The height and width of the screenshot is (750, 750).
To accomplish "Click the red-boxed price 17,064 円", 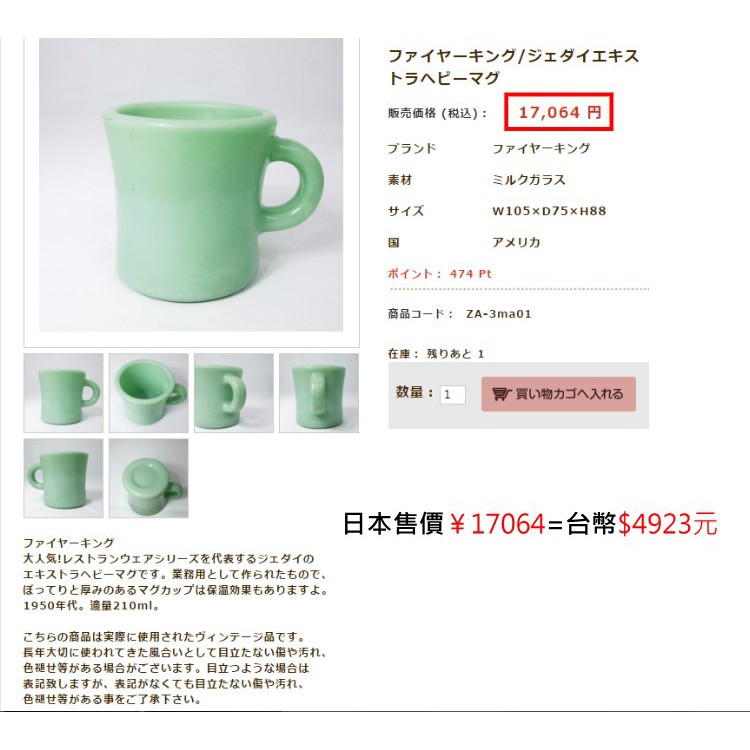I will (x=559, y=112).
